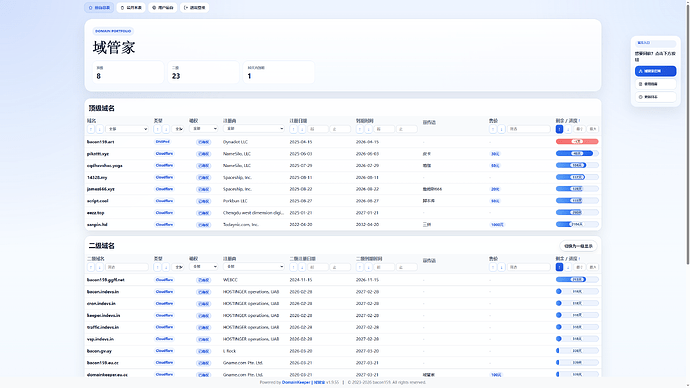Open second-level ownership filter dropdown
The height and width of the screenshot is (388, 690).
(x=204, y=267)
